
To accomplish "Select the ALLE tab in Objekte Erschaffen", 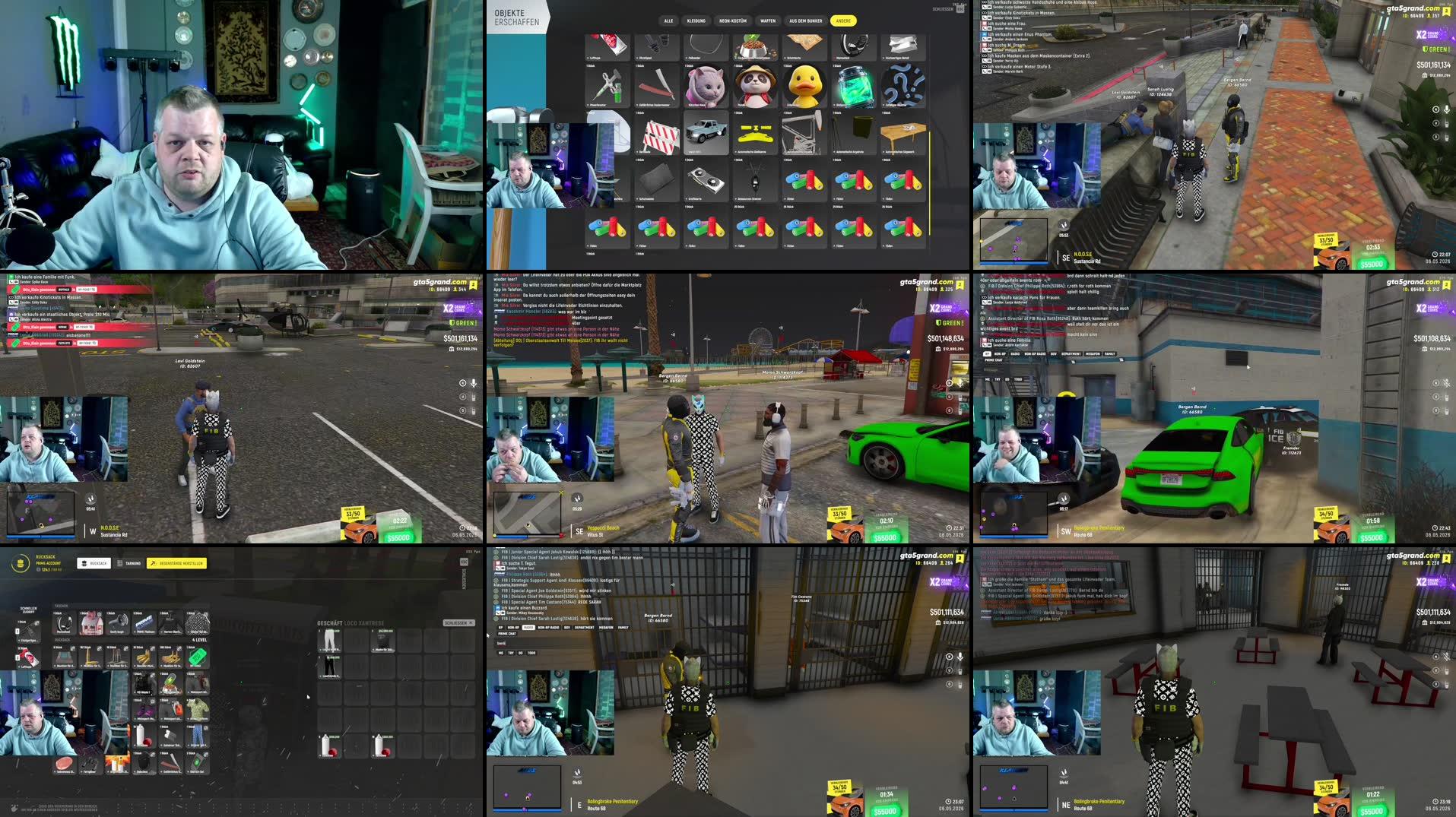I will coord(668,21).
